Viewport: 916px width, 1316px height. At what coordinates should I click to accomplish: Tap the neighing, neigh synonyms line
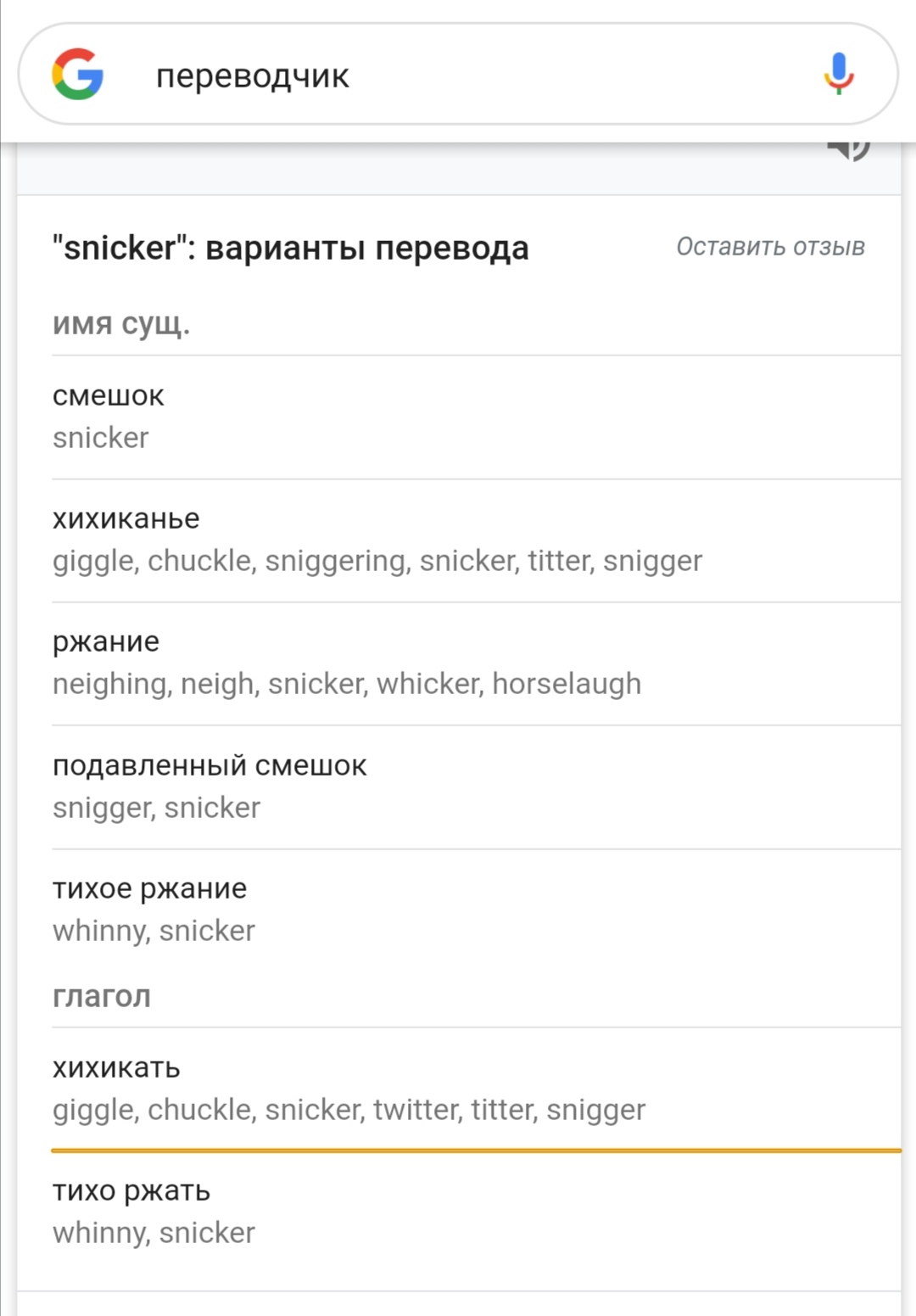(347, 684)
